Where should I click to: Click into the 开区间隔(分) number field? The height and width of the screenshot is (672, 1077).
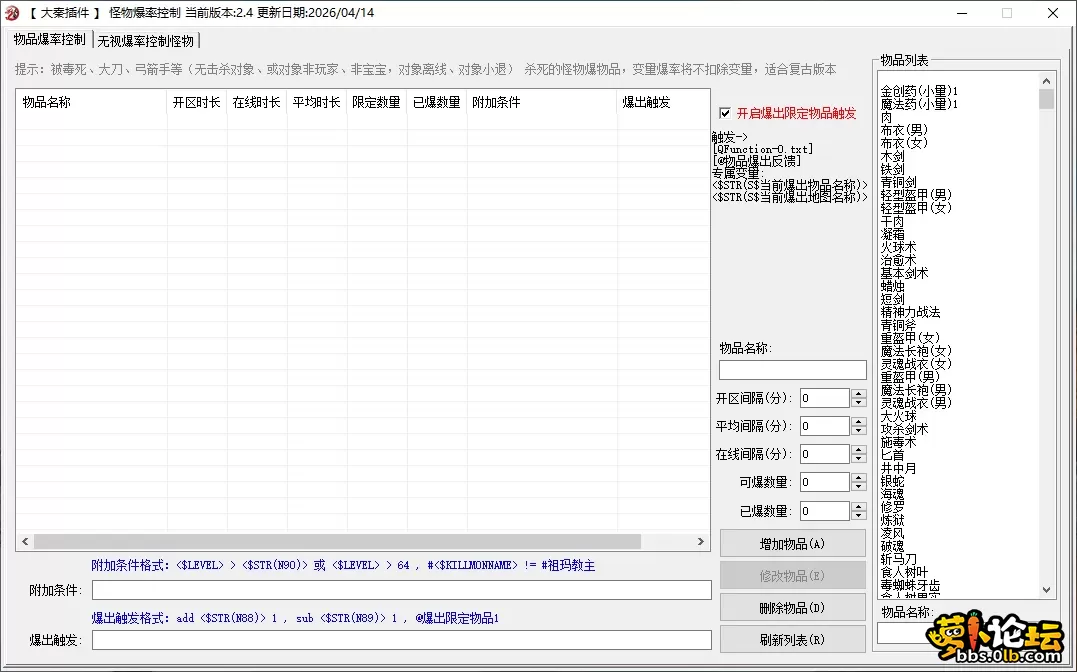pos(825,399)
